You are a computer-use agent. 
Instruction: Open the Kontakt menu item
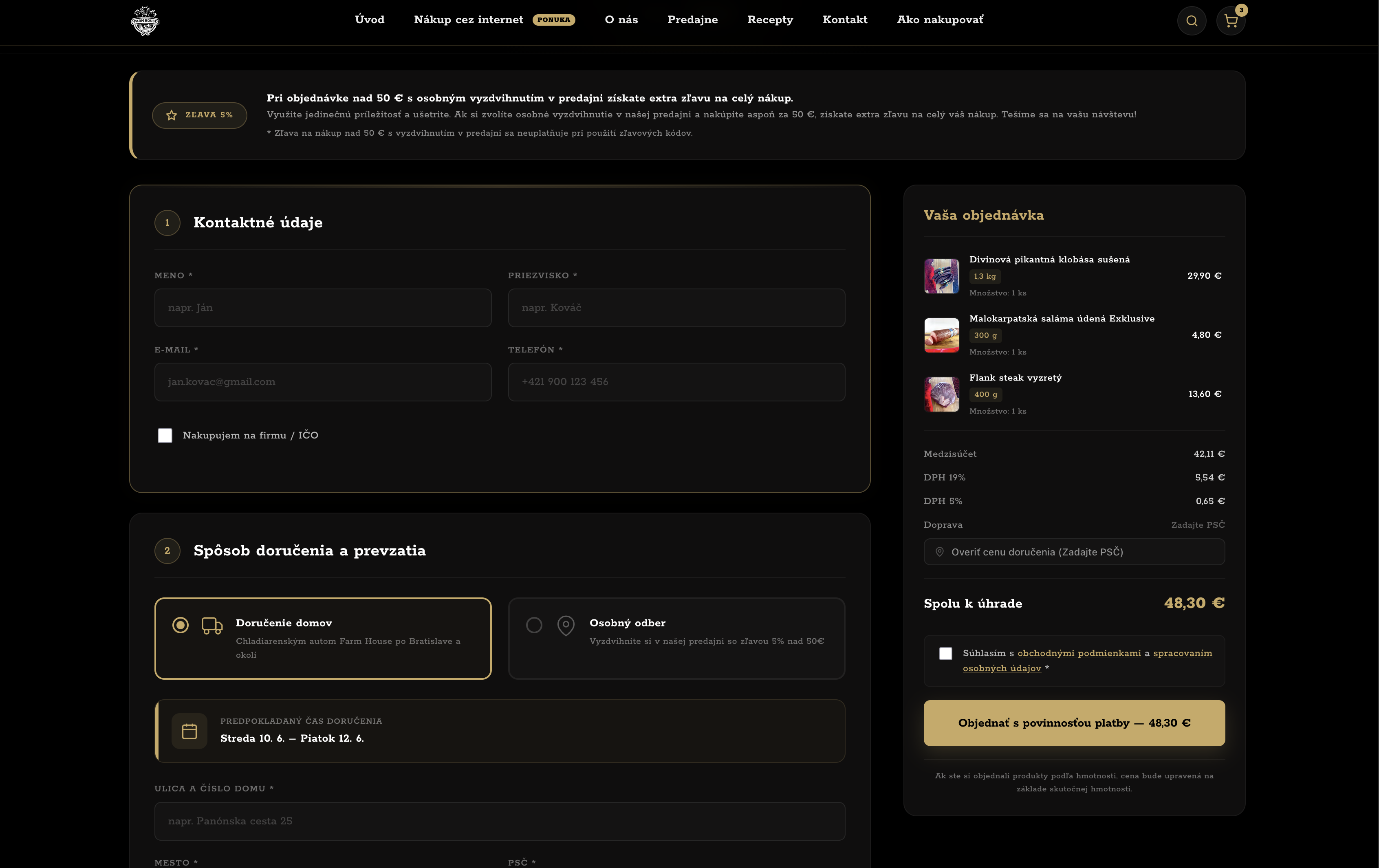pos(845,20)
